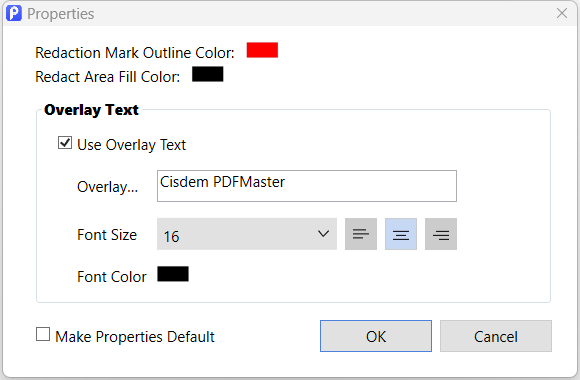
Task: Open the Font Size dropdown
Action: click(247, 234)
